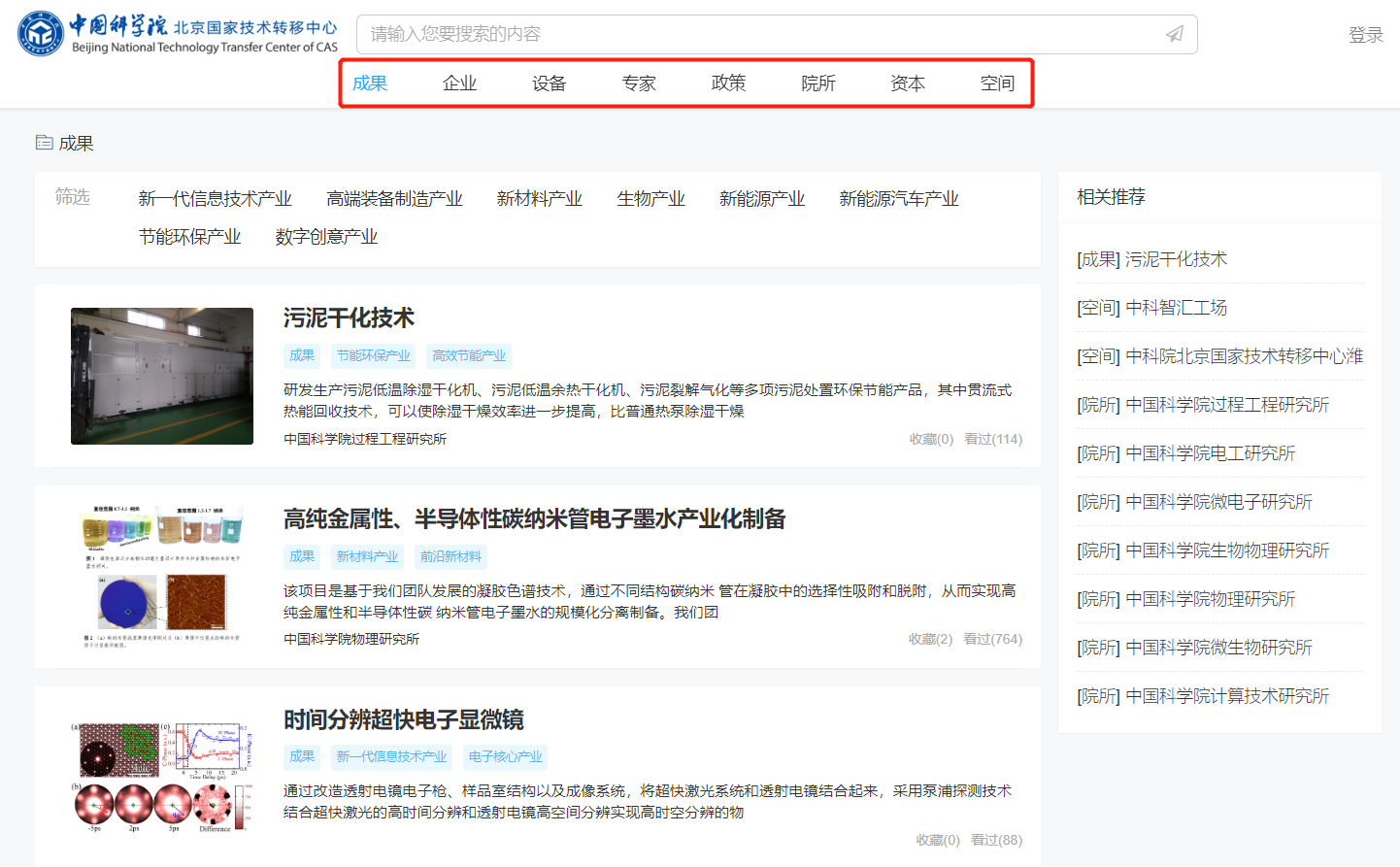Click the 成果 tag under the carbon nanotube result
This screenshot has width=1400, height=867.
pos(302,556)
